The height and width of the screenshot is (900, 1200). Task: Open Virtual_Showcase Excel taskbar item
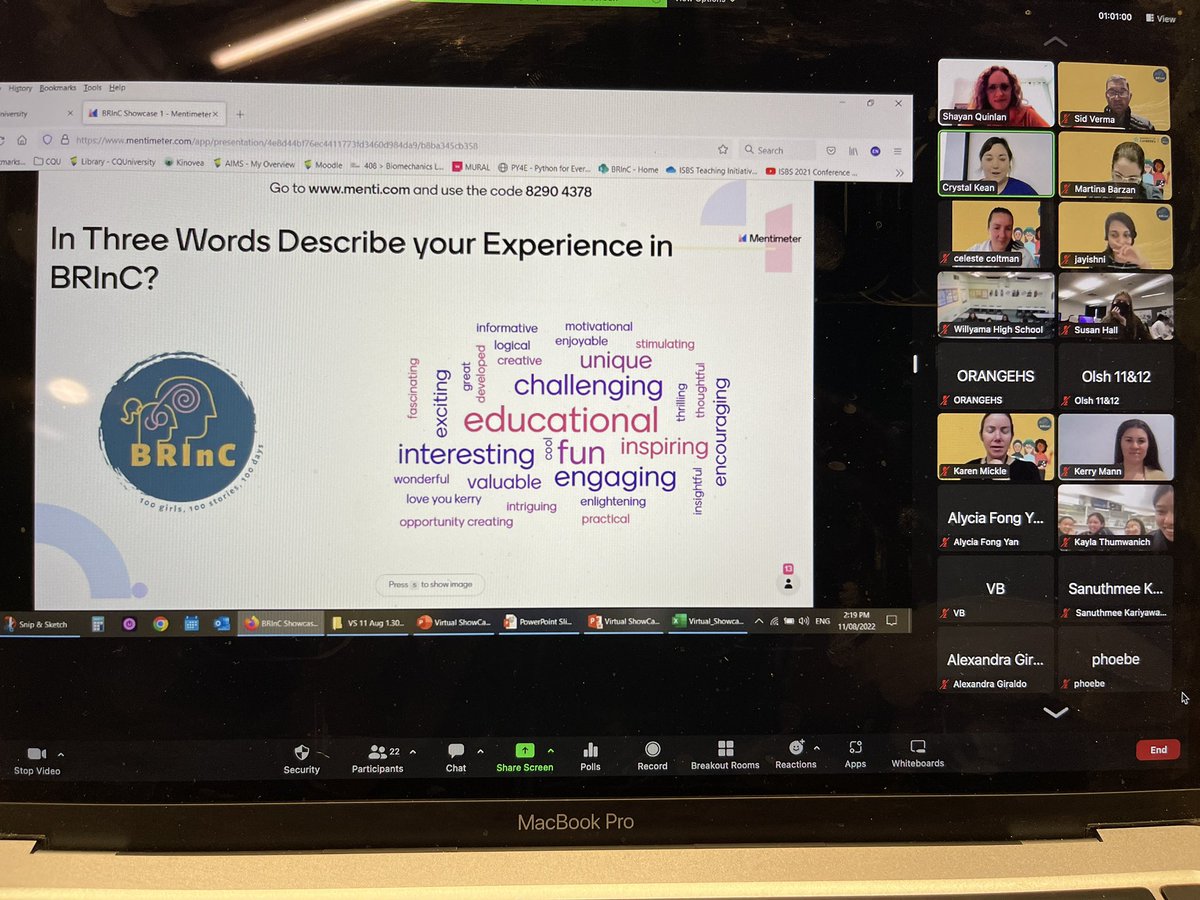(708, 621)
